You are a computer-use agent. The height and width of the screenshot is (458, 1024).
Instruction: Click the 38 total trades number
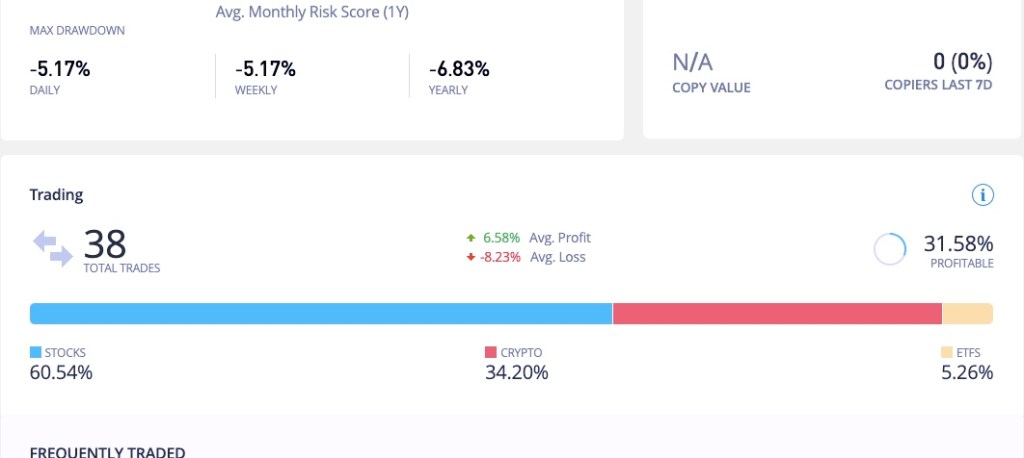105,243
